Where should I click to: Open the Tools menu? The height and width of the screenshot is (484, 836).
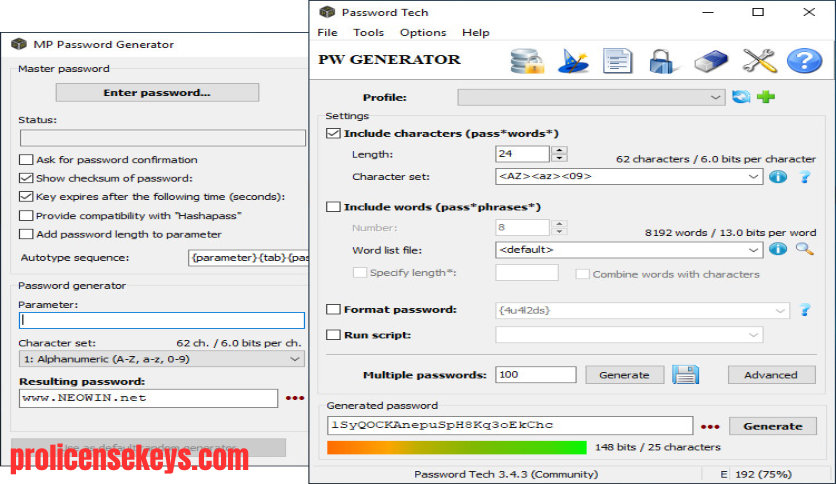tap(368, 33)
